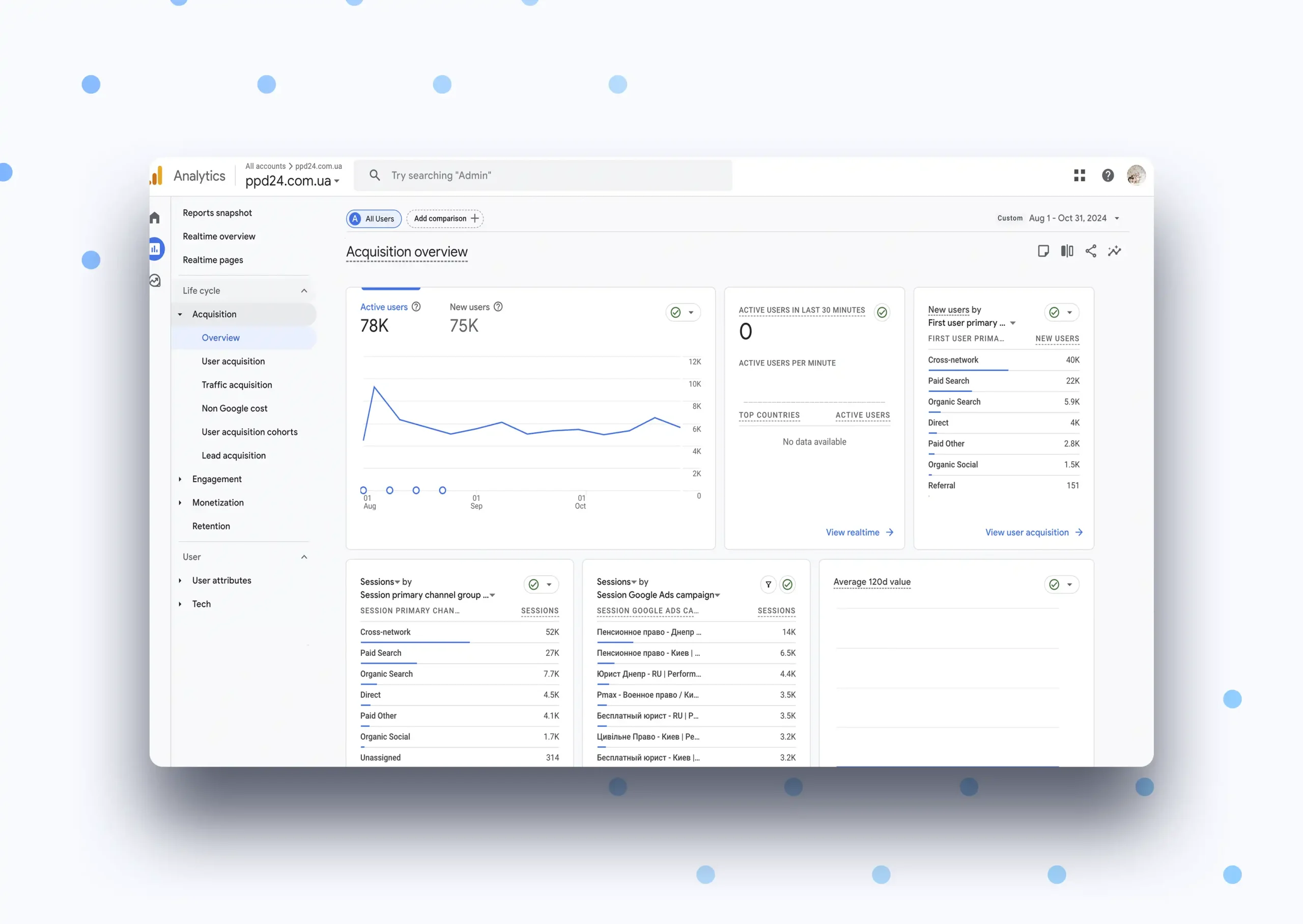
Task: Open check status dropdown on Average 120d value card
Action: 1061,584
